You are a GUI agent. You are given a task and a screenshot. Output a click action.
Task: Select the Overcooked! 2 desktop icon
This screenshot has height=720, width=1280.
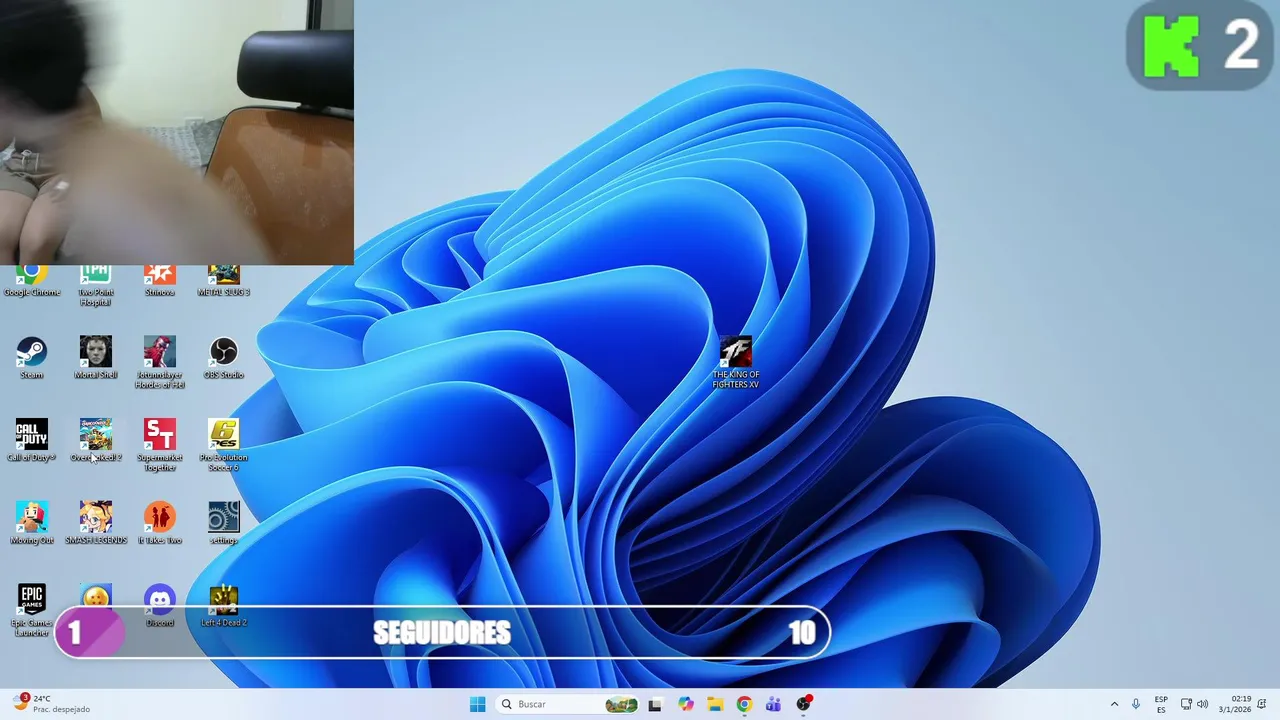tap(96, 441)
